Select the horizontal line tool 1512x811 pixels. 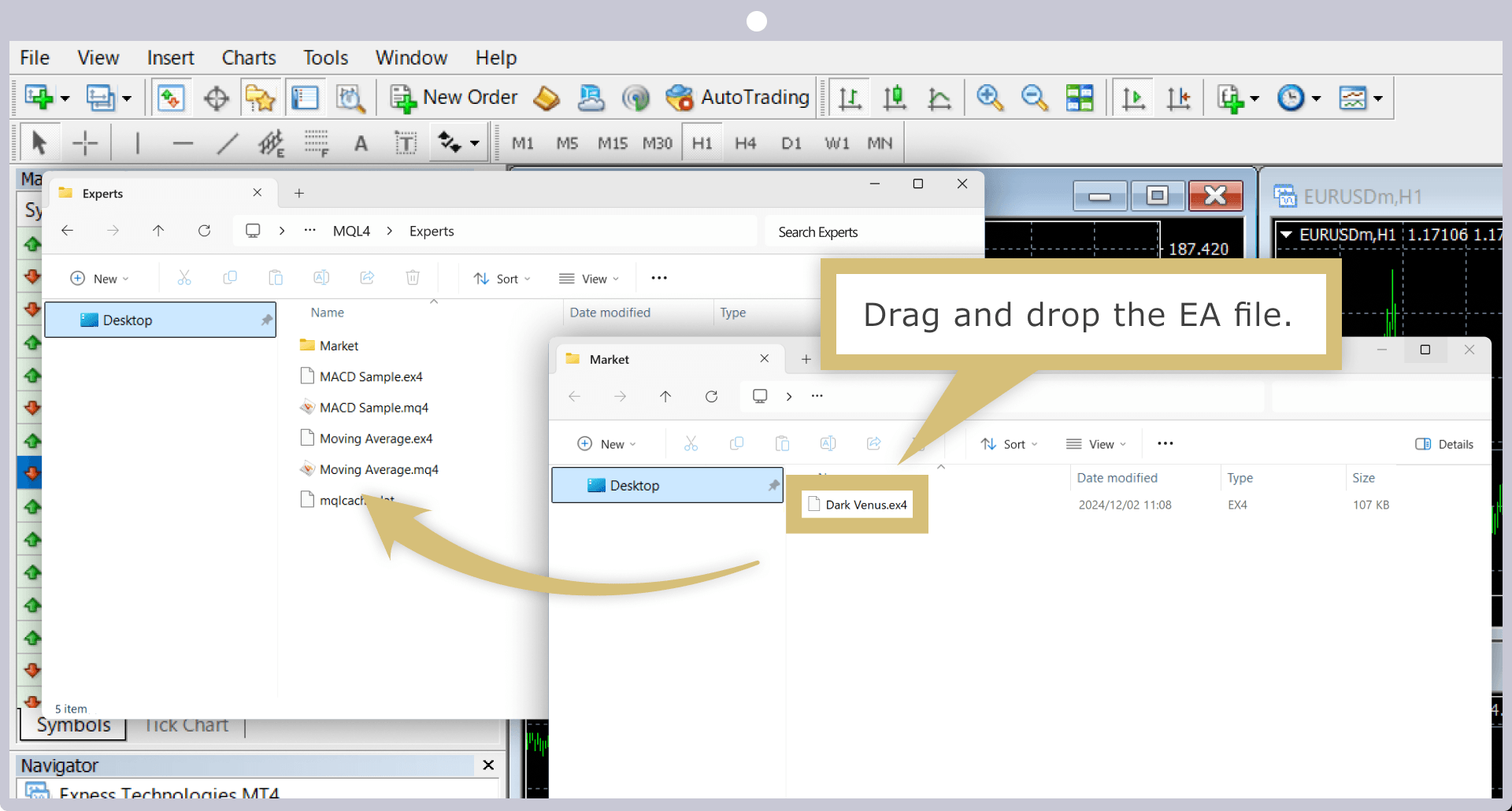(183, 143)
